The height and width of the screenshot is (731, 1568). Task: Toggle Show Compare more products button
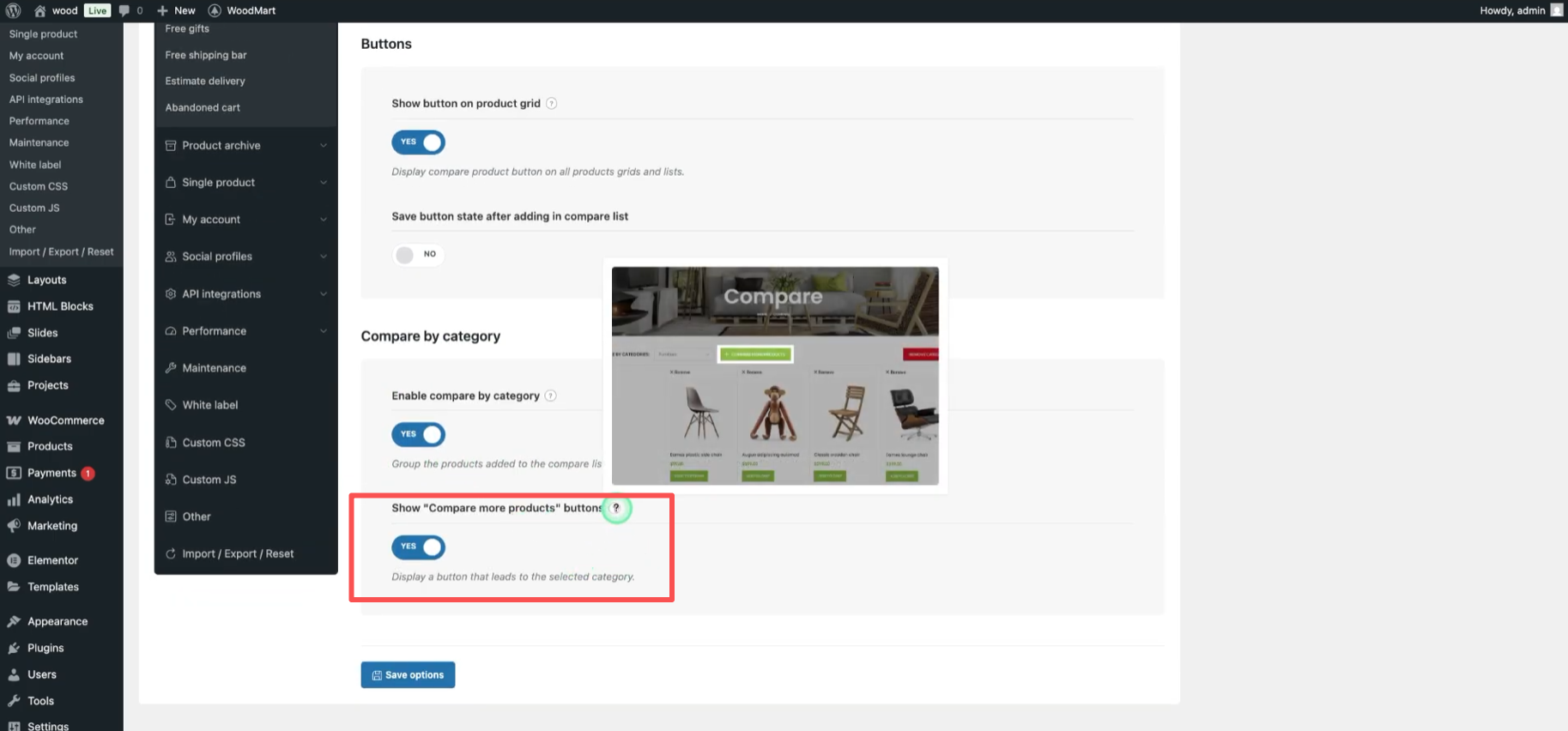(x=418, y=547)
